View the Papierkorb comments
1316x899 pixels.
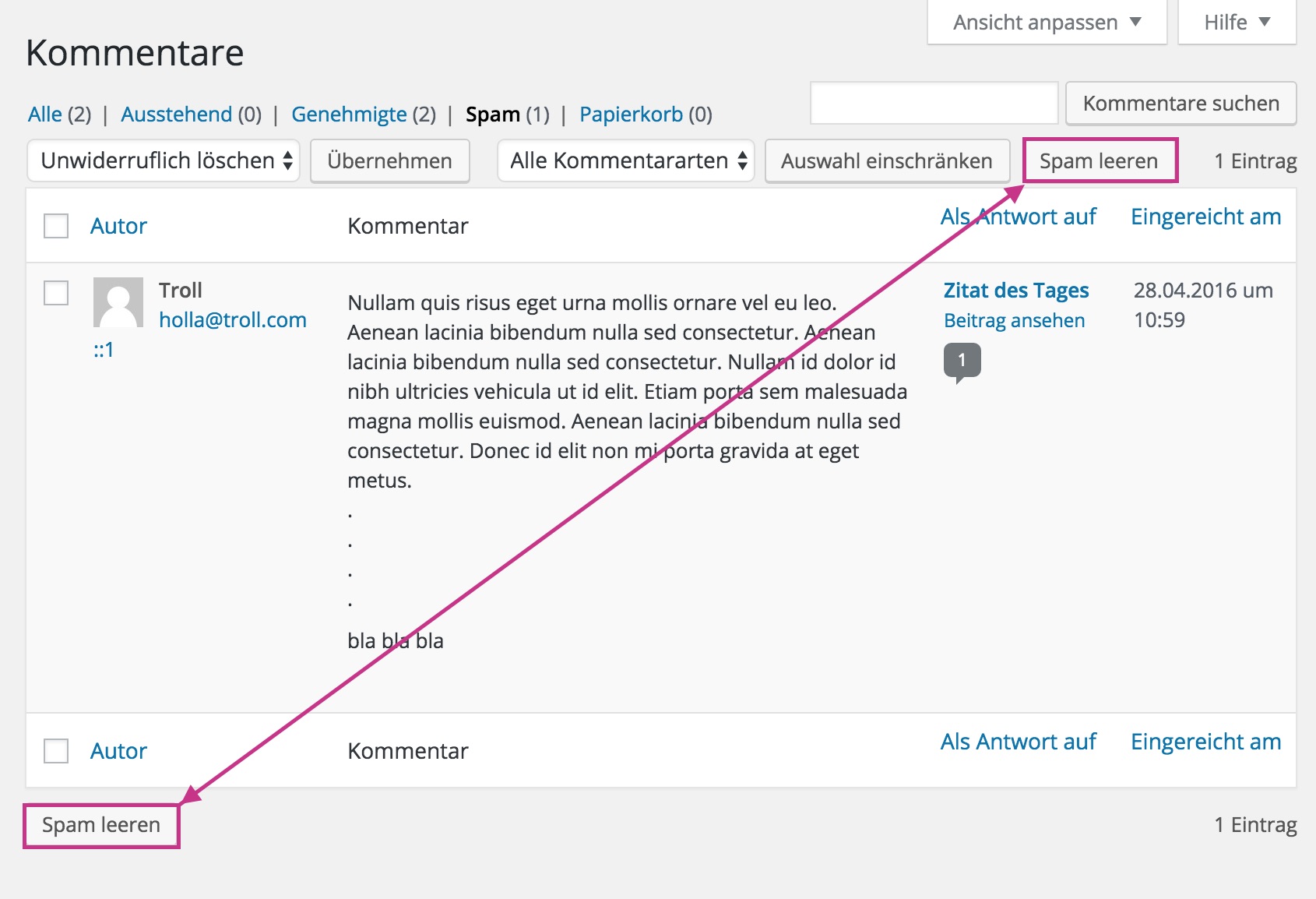[631, 115]
